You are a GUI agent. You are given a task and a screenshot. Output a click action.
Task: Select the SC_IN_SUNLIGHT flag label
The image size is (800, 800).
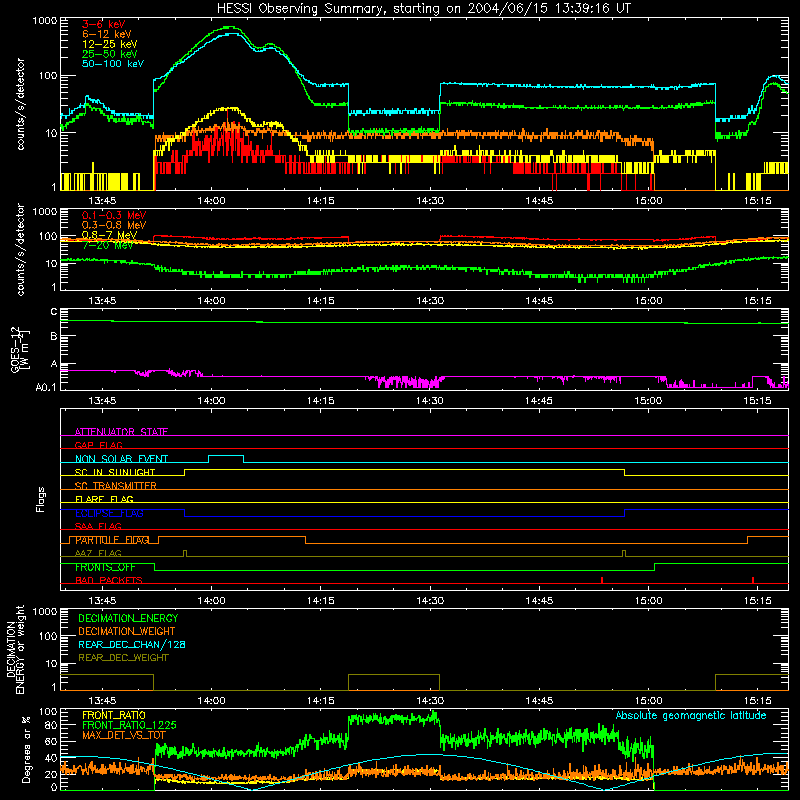(115, 472)
